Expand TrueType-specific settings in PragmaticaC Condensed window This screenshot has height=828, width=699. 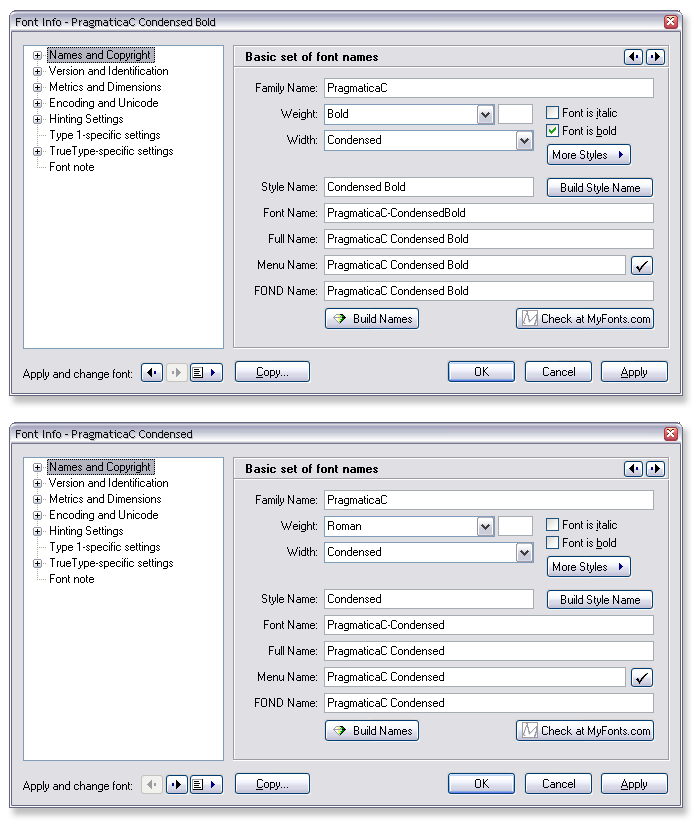coord(37,563)
